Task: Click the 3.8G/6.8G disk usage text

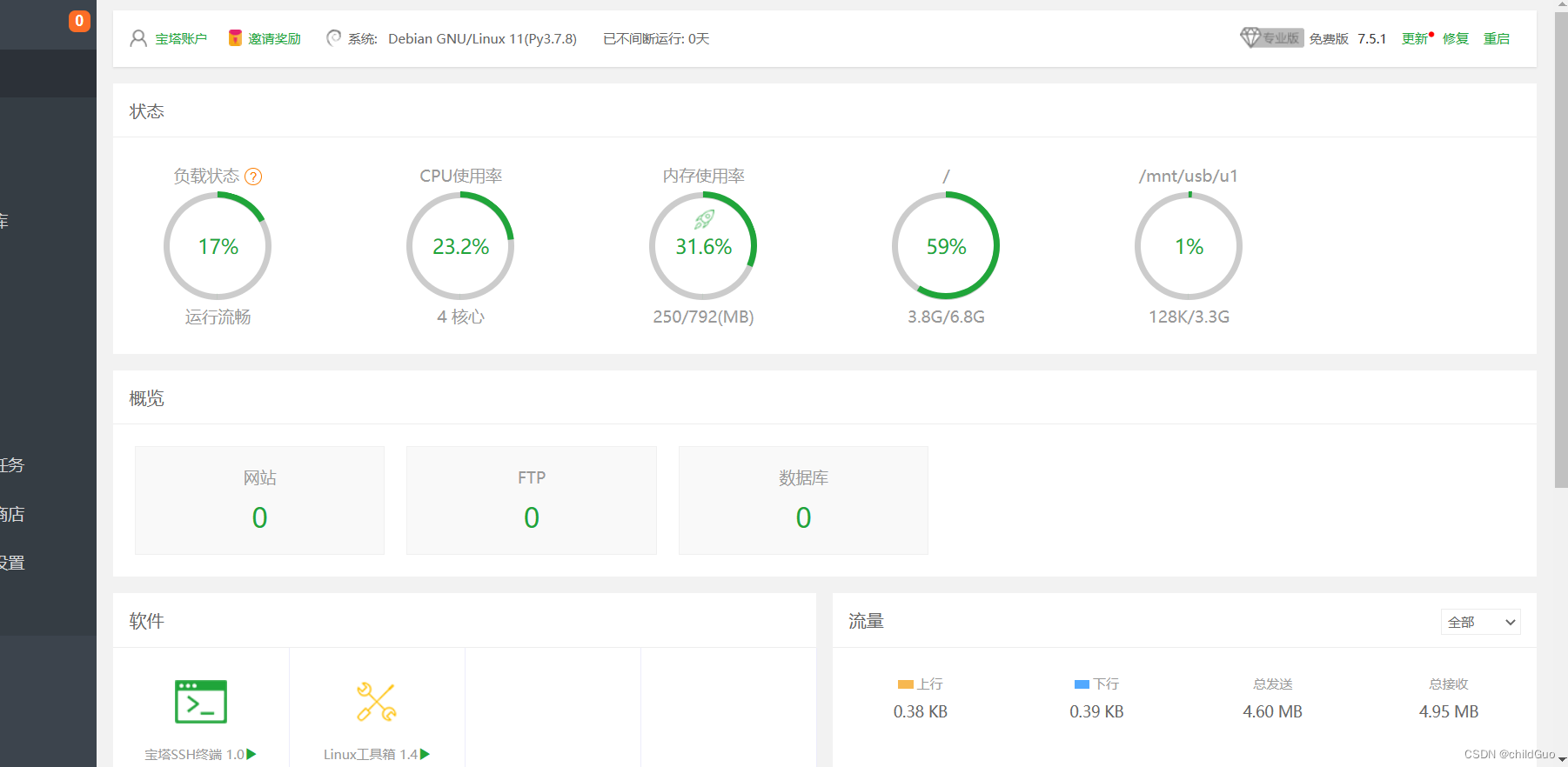Action: click(946, 317)
